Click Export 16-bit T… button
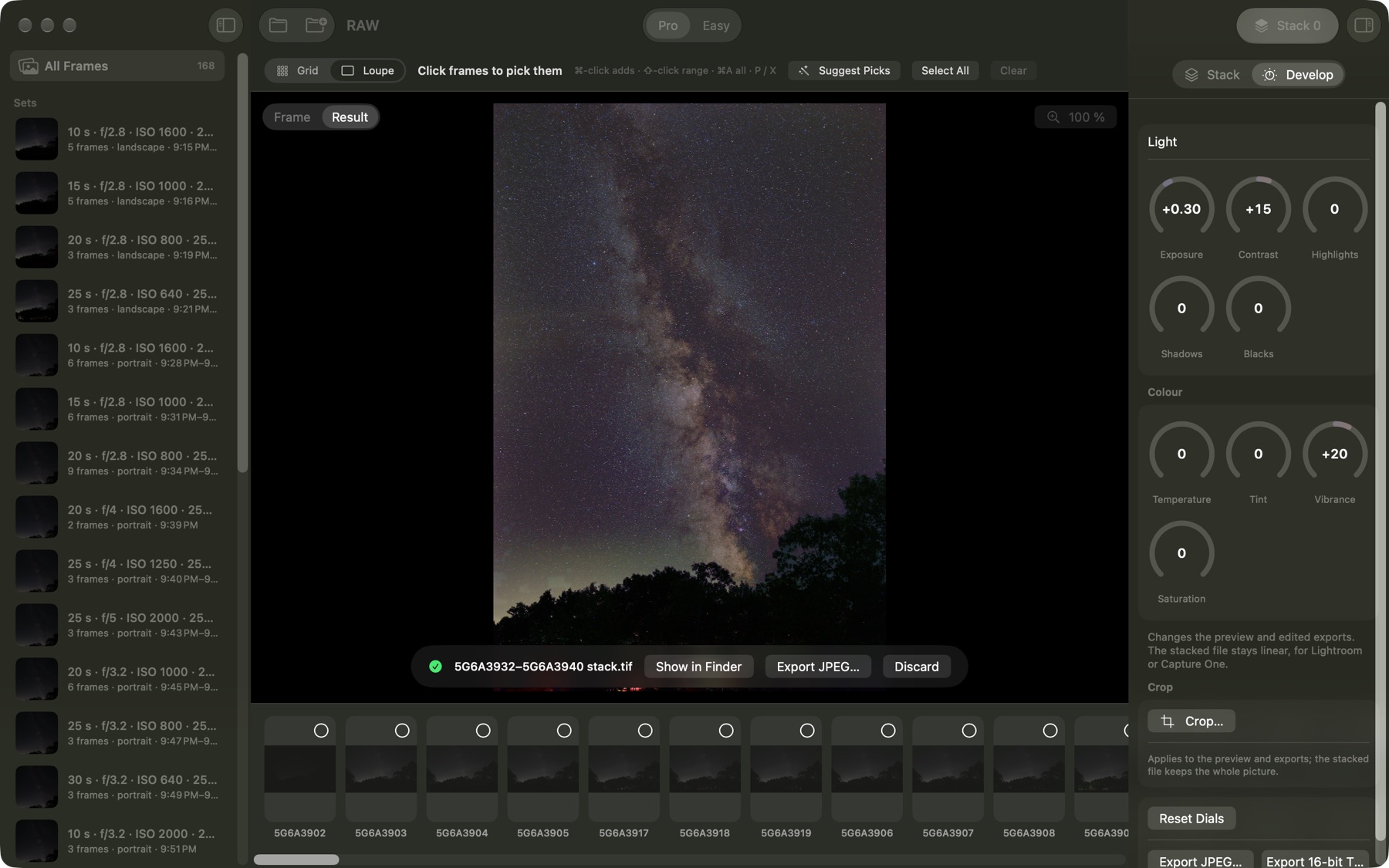Image resolution: width=1389 pixels, height=868 pixels. (x=1315, y=861)
